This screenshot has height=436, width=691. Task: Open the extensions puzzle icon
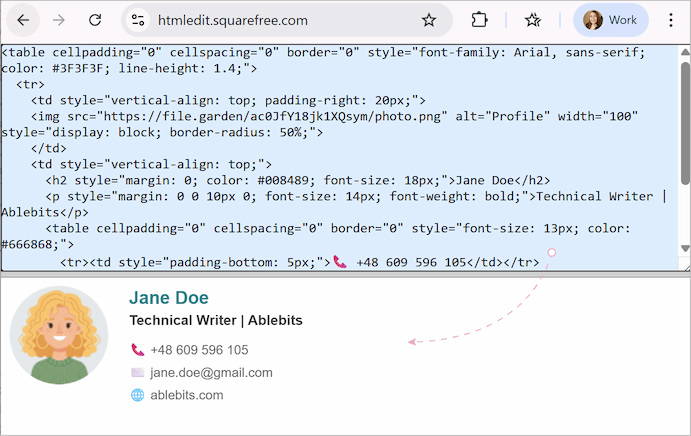pos(479,20)
